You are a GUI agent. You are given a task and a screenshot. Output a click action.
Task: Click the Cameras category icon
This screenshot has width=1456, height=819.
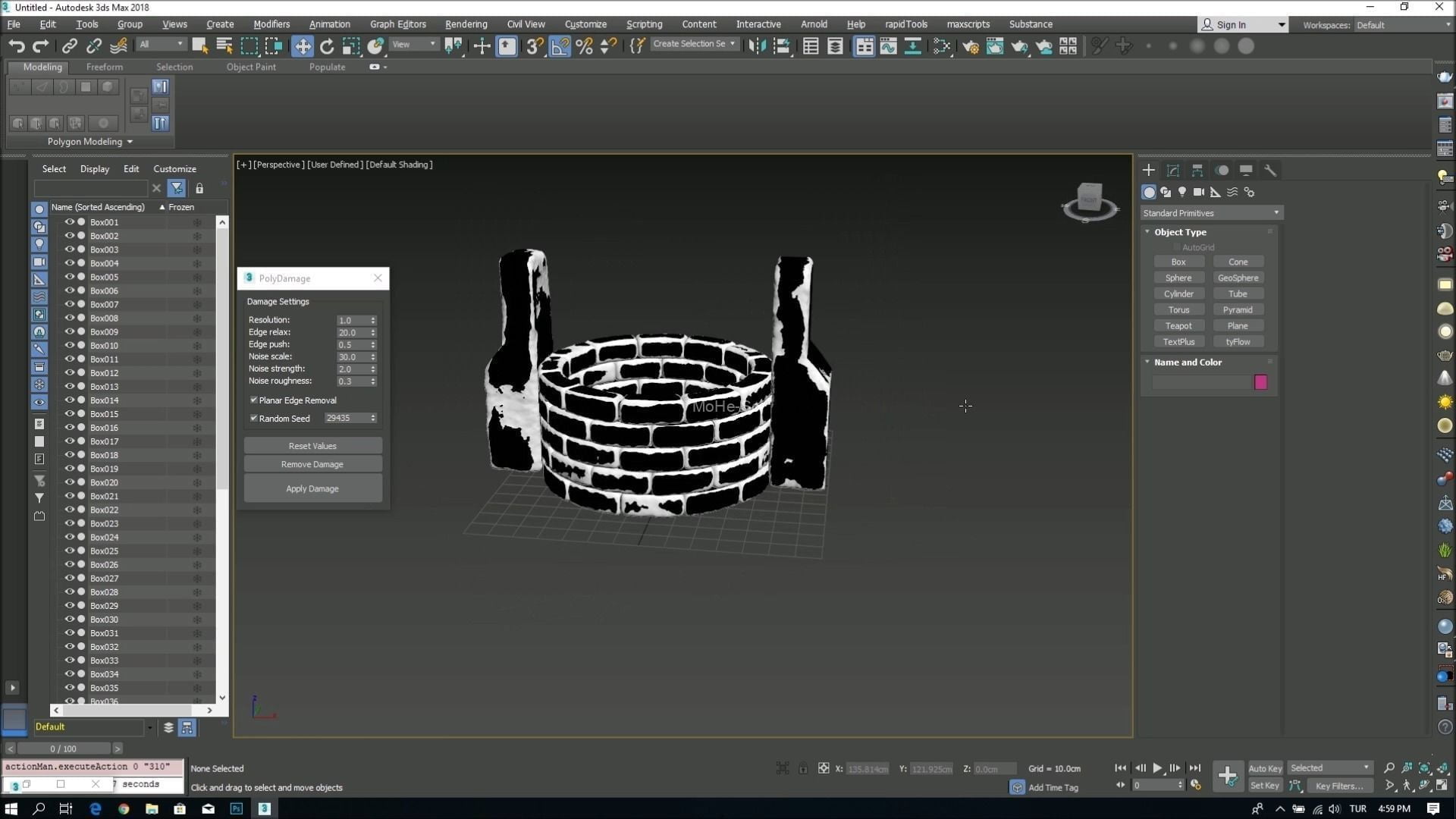[1198, 192]
